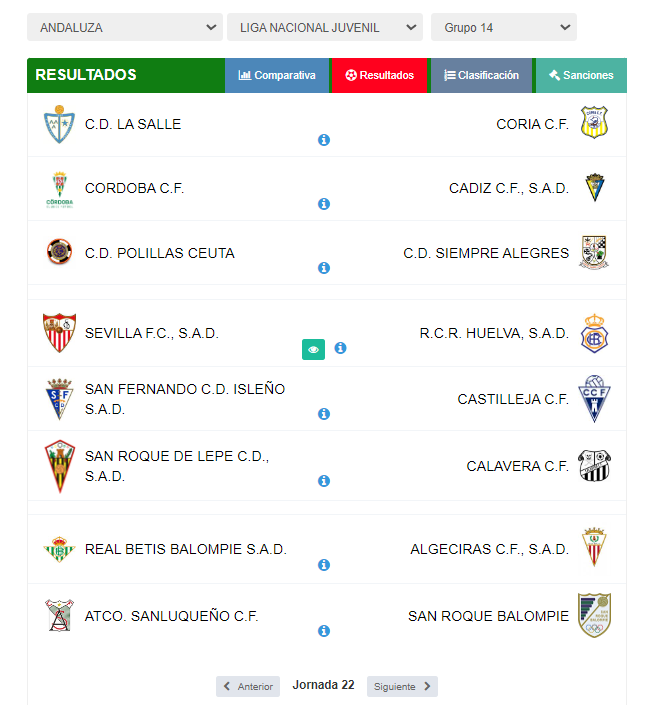Click info icon for La Salle vs Coria
The height and width of the screenshot is (705, 657).
pyautogui.click(x=324, y=140)
